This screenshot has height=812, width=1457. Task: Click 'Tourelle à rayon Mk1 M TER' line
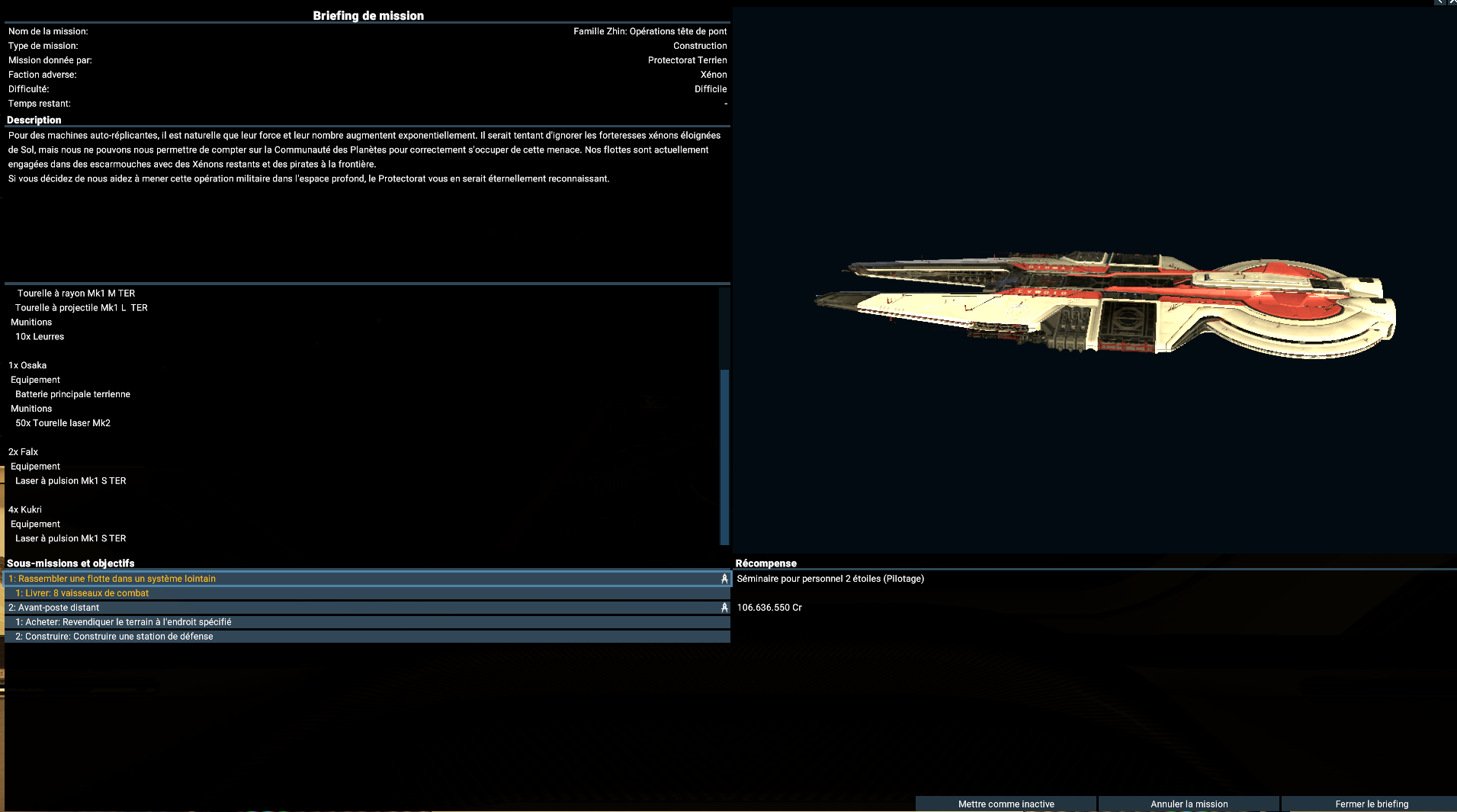(x=76, y=294)
